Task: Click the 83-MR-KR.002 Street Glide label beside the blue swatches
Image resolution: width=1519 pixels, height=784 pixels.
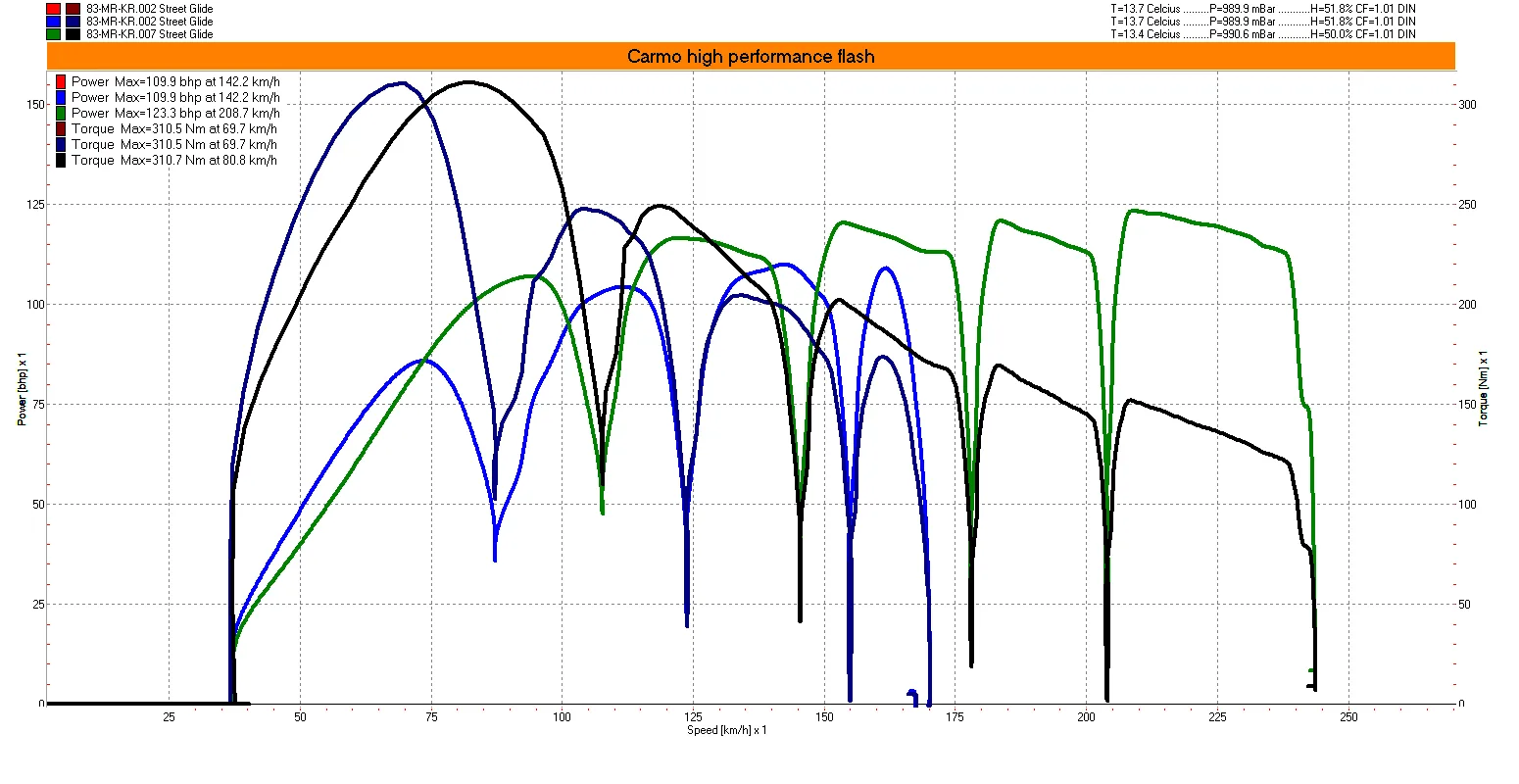Action: pos(150,22)
